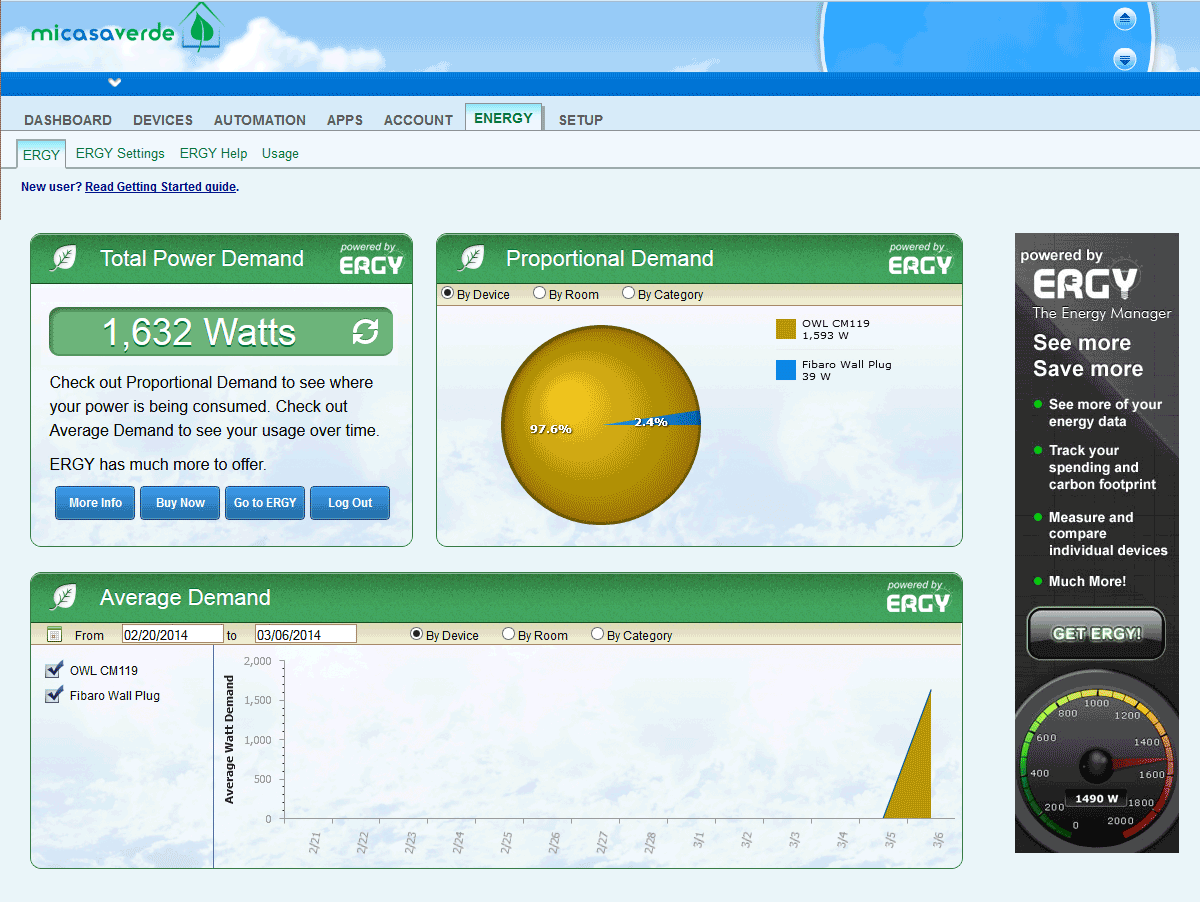Image resolution: width=1200 pixels, height=902 pixels.
Task: Click the leaf icon in Proportional Demand header
Action: (x=471, y=259)
